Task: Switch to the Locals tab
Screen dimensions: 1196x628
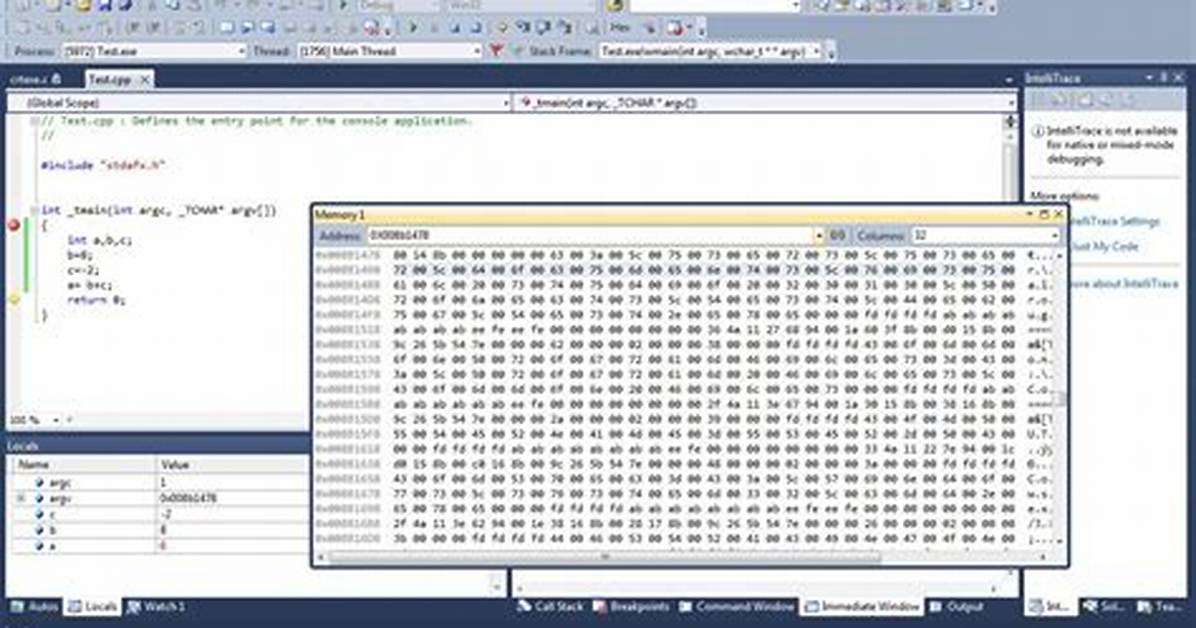Action: click(x=92, y=607)
